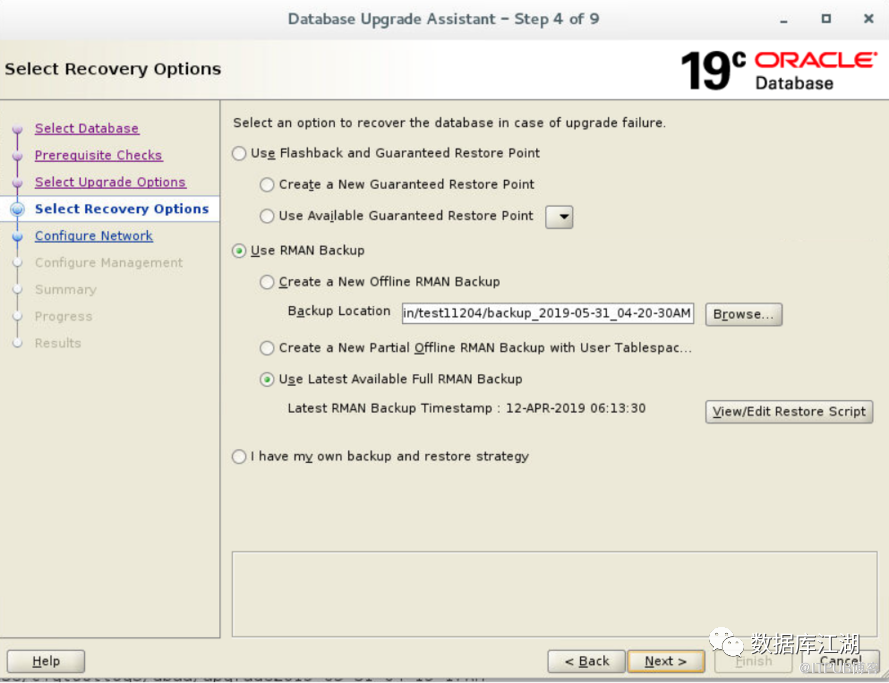Click the Back button
Viewport: 889px width, 683px height.
(586, 661)
